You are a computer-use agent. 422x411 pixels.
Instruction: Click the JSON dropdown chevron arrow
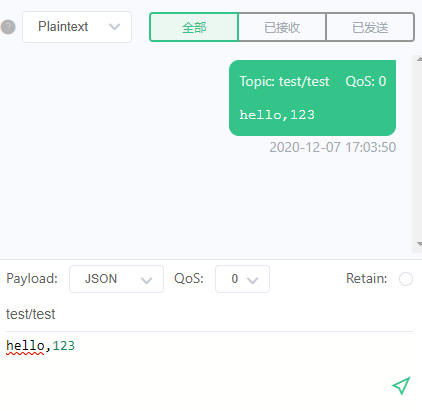pos(146,280)
